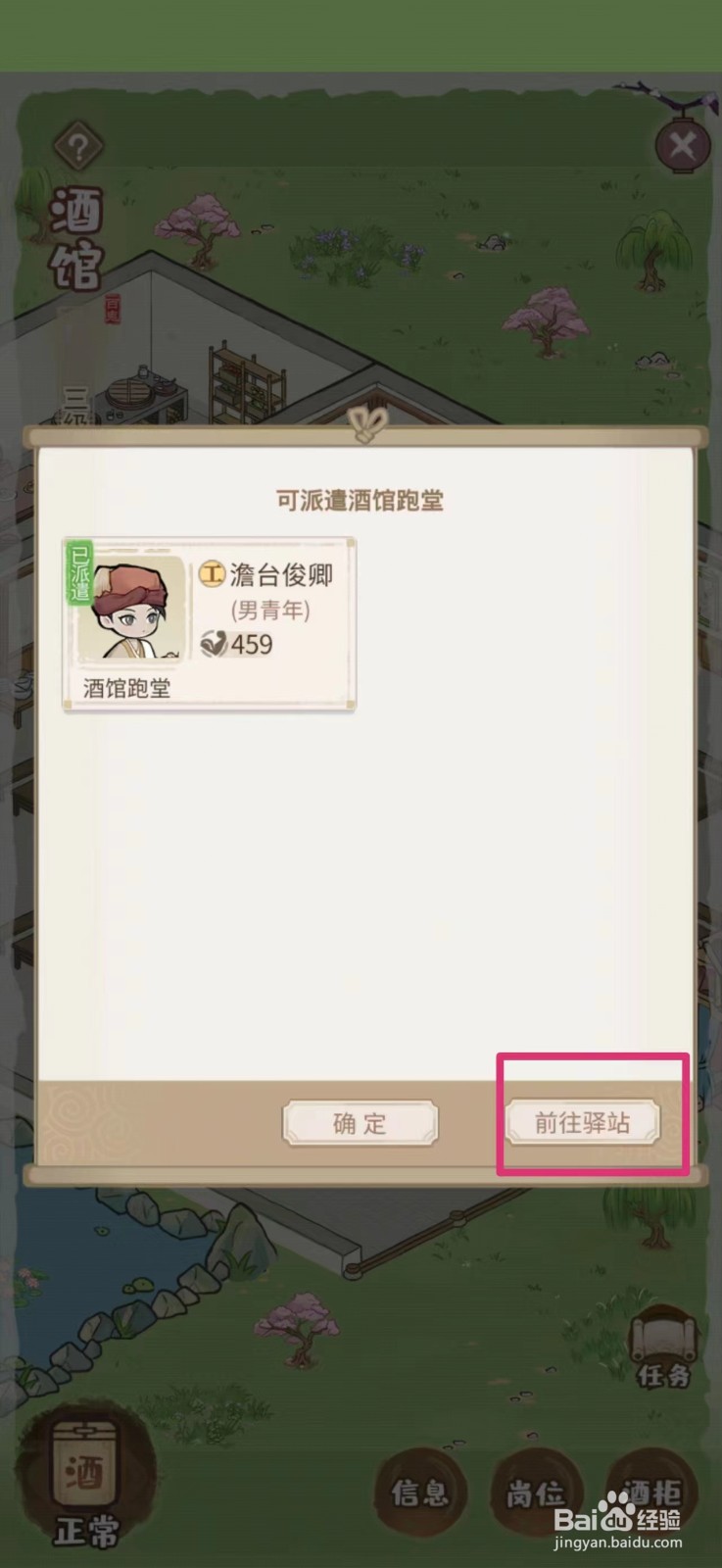Toggle the green 已派遣 dispatched tag

pyautogui.click(x=80, y=572)
